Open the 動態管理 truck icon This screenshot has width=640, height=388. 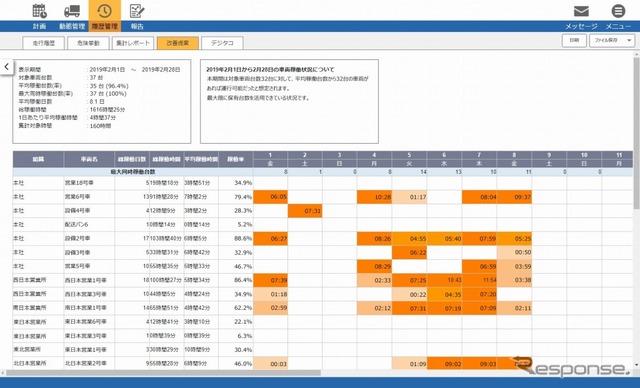pos(72,11)
